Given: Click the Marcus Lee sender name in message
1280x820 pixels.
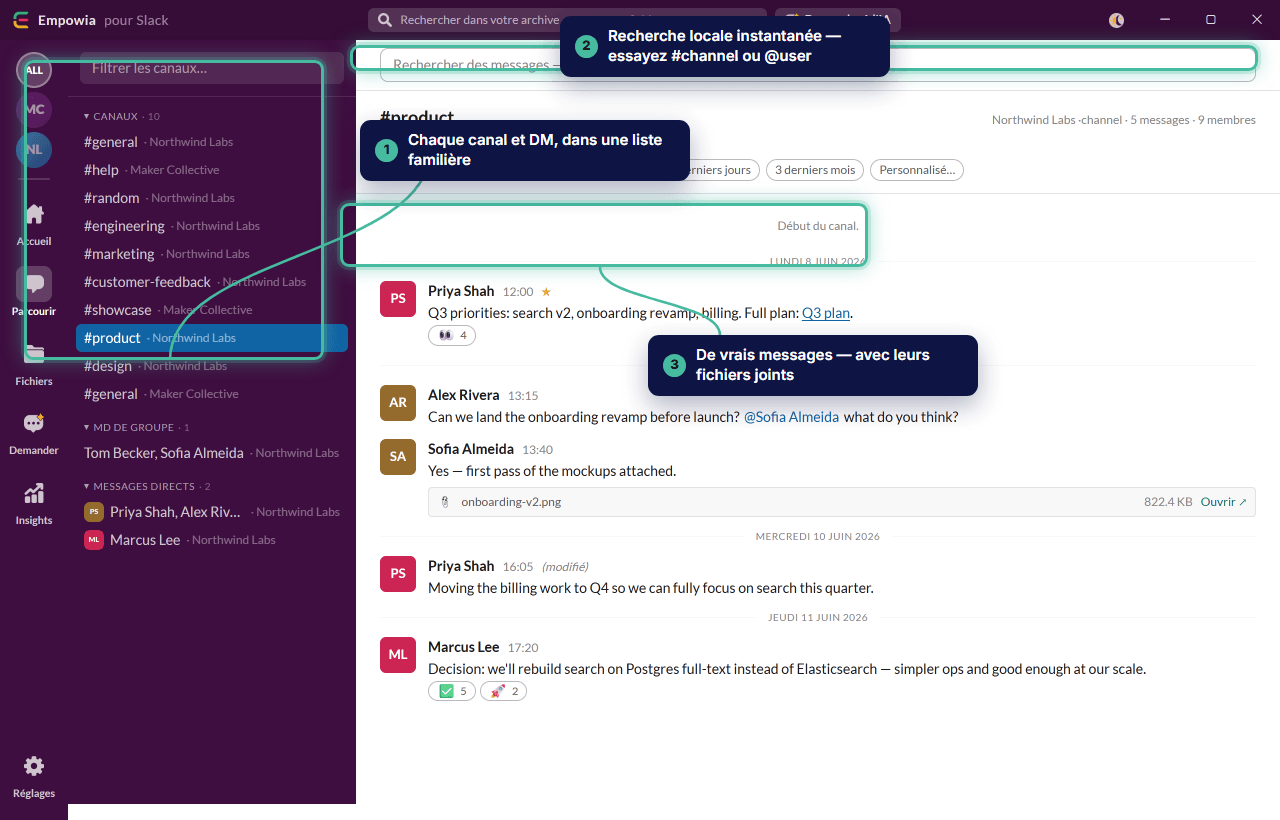Looking at the screenshot, I should click(x=464, y=648).
